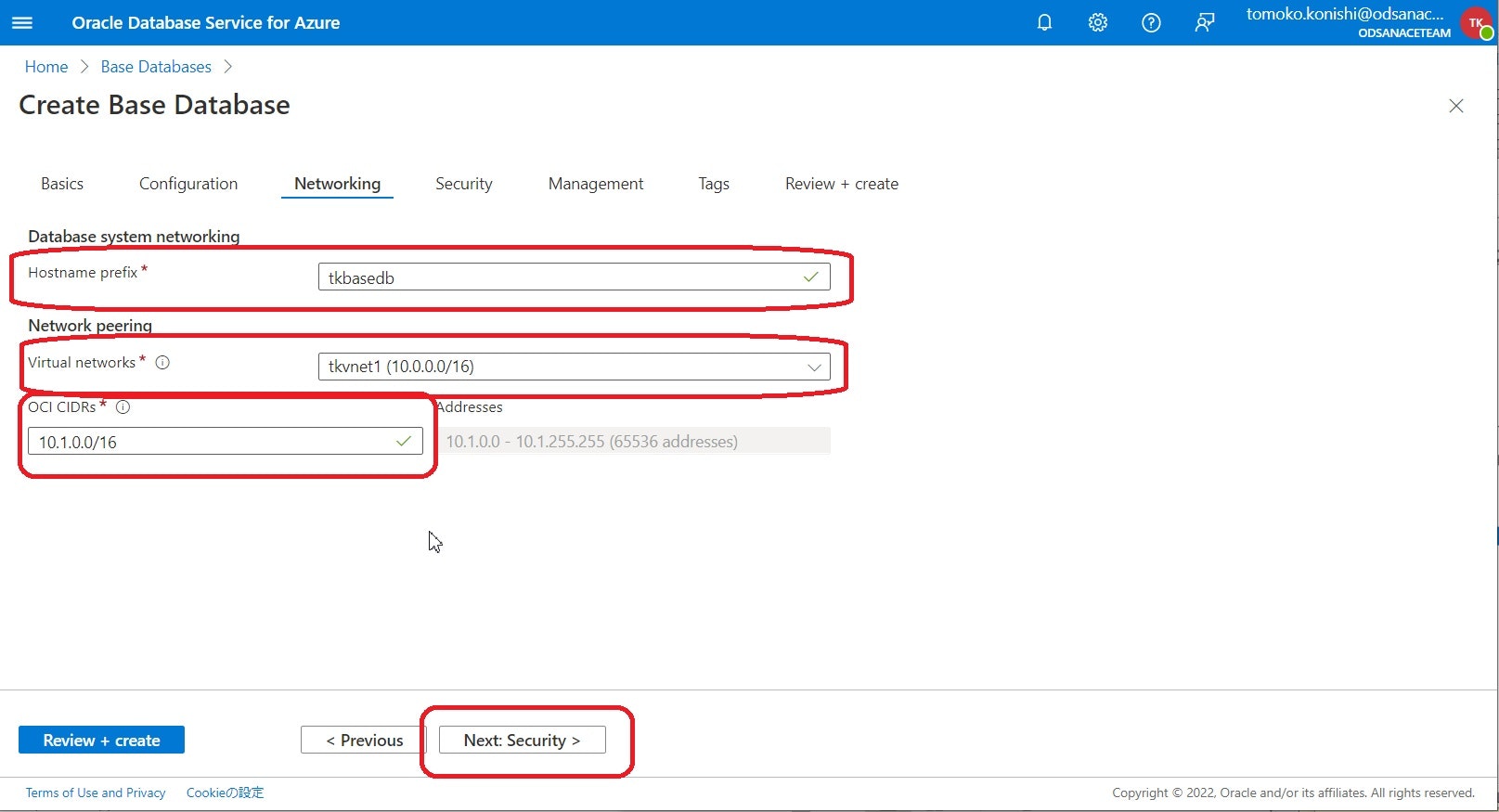Show info for Virtual networks
Image resolution: width=1499 pixels, height=812 pixels.
(x=162, y=363)
